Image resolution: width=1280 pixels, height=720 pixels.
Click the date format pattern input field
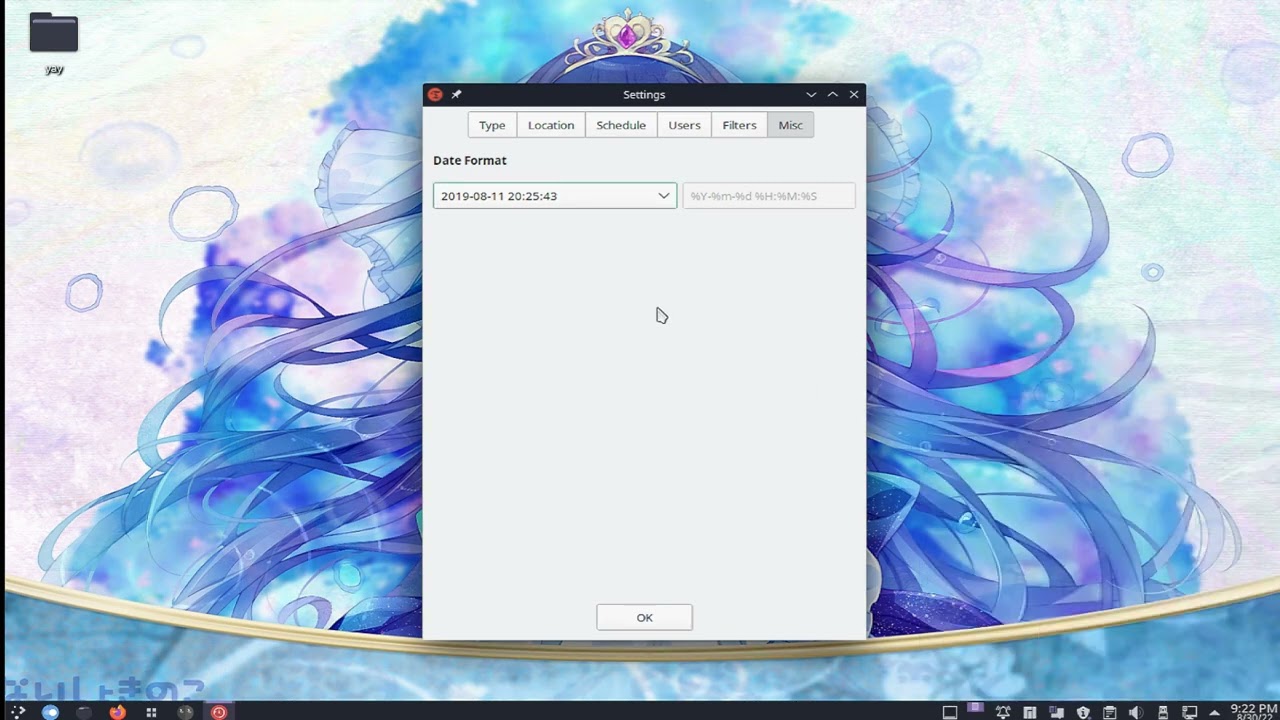[769, 196]
